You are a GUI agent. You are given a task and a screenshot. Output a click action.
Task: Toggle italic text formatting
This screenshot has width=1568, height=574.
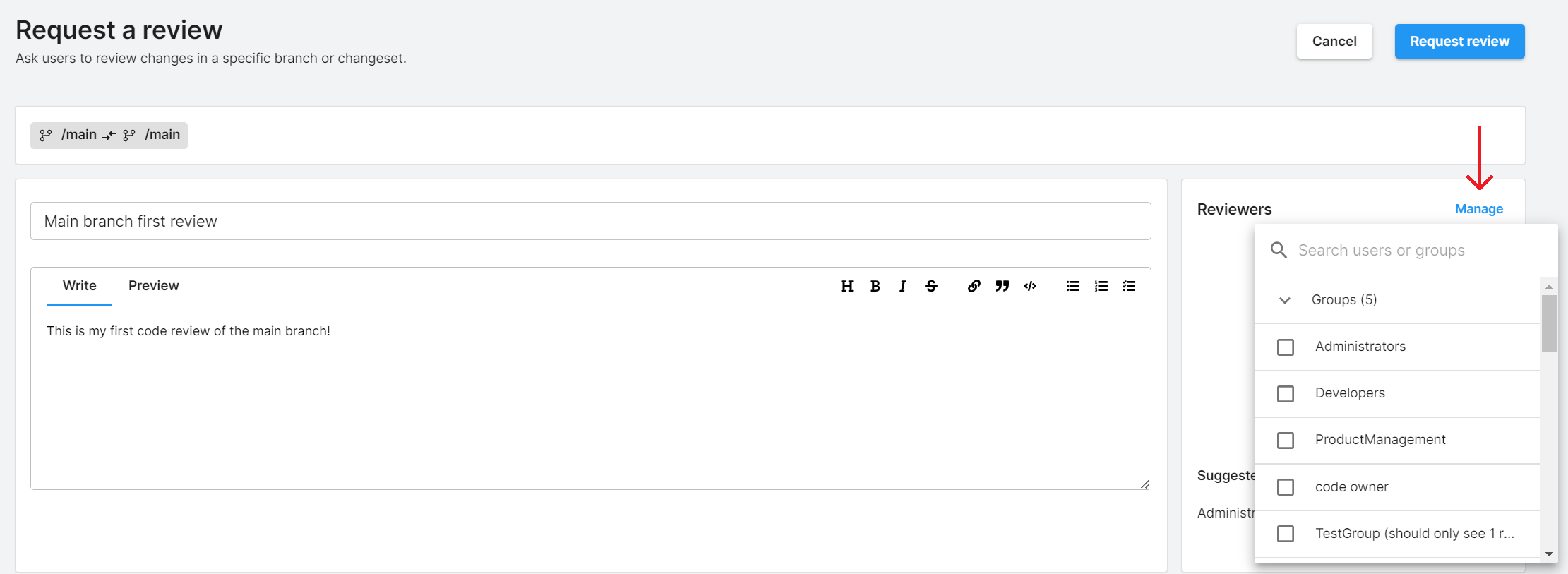tap(903, 286)
